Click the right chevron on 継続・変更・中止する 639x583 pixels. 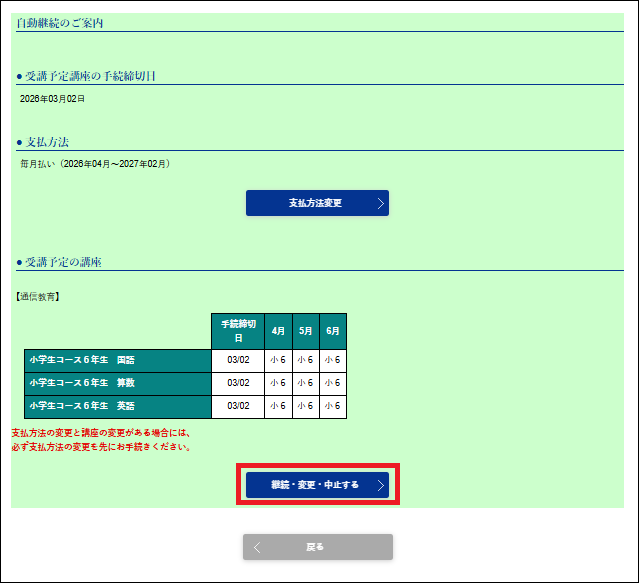[380, 485]
